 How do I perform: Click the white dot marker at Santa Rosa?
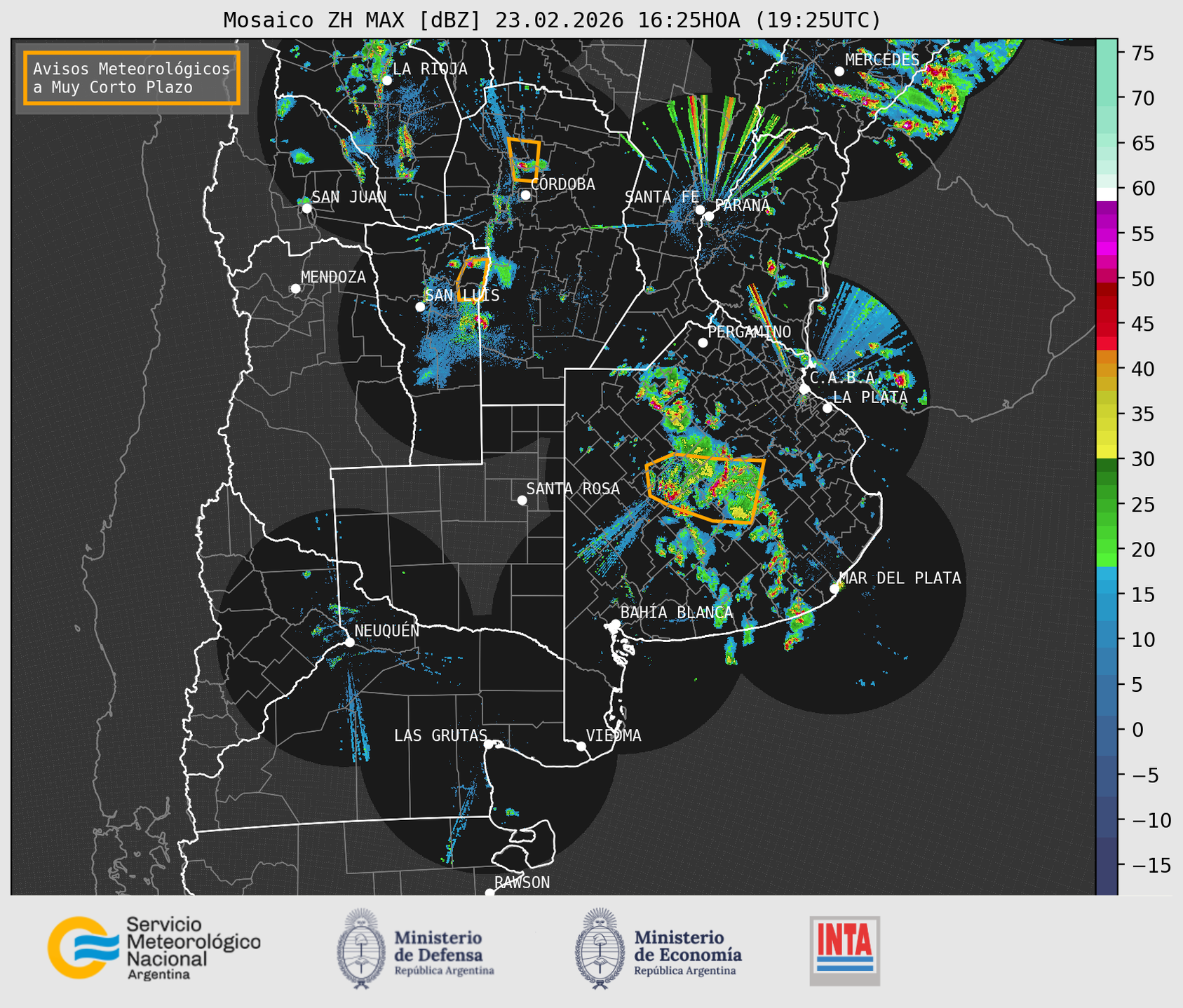(522, 500)
